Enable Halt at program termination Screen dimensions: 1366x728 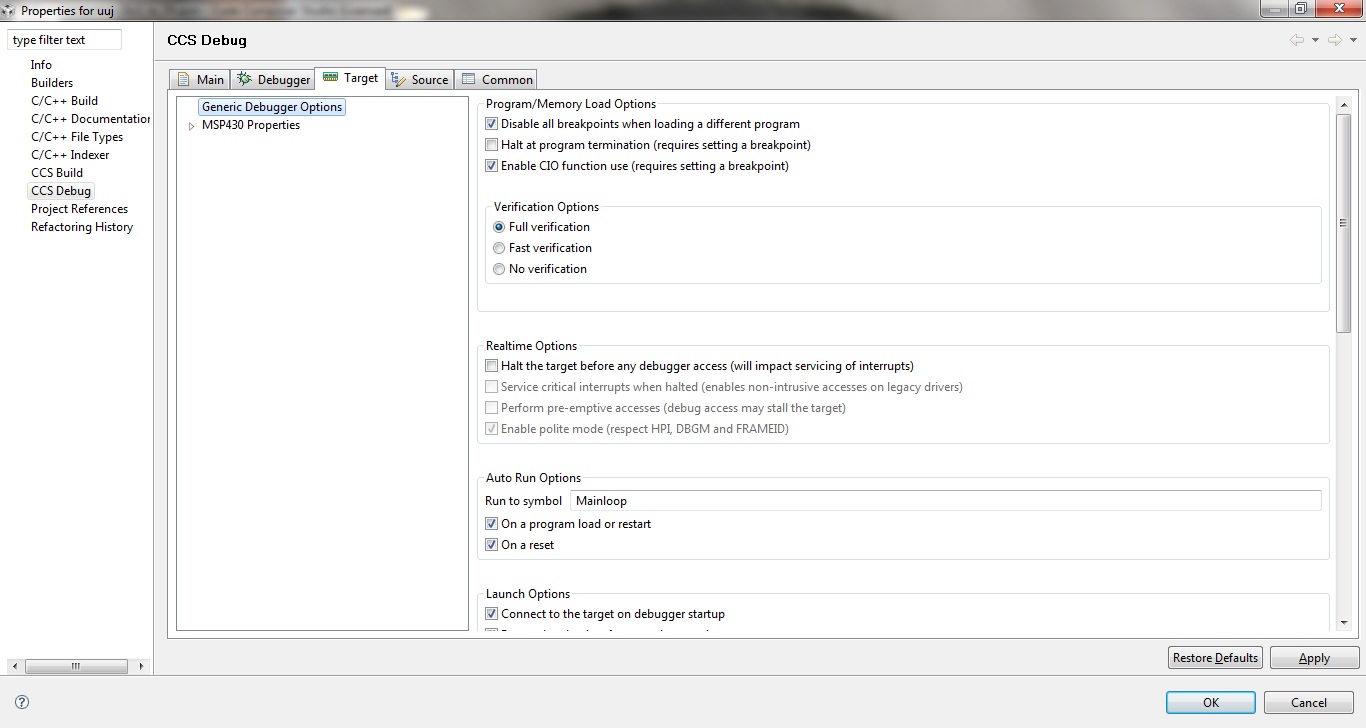[x=491, y=145]
